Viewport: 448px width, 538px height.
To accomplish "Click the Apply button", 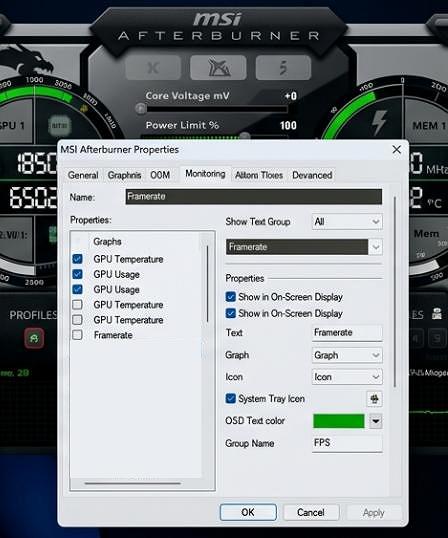I will pos(374,513).
